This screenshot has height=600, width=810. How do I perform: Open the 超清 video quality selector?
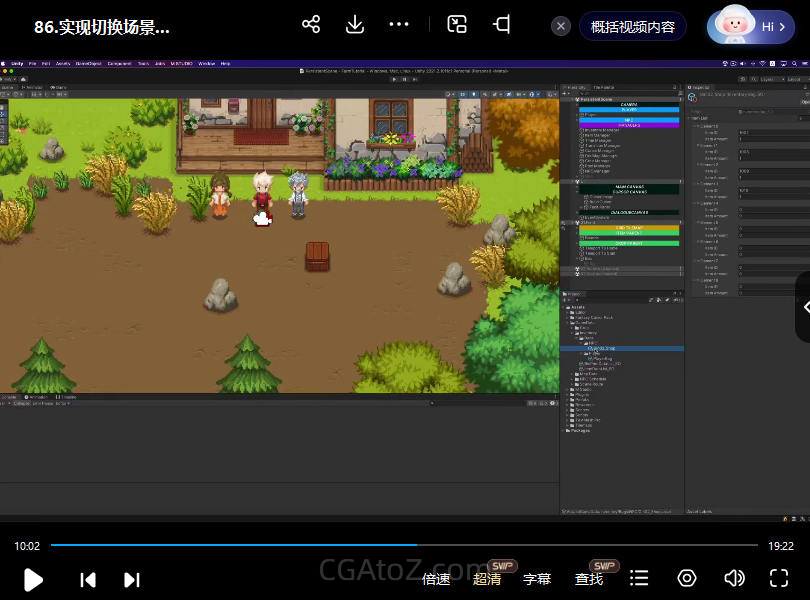(487, 579)
